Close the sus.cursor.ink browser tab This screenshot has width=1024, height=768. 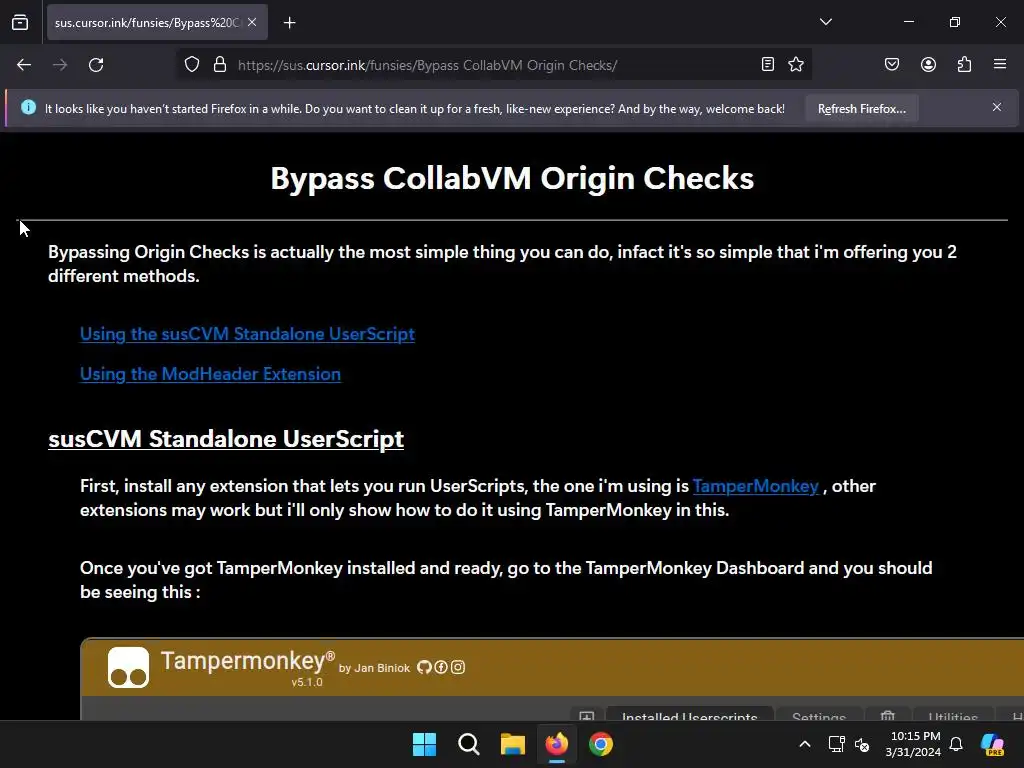click(252, 23)
